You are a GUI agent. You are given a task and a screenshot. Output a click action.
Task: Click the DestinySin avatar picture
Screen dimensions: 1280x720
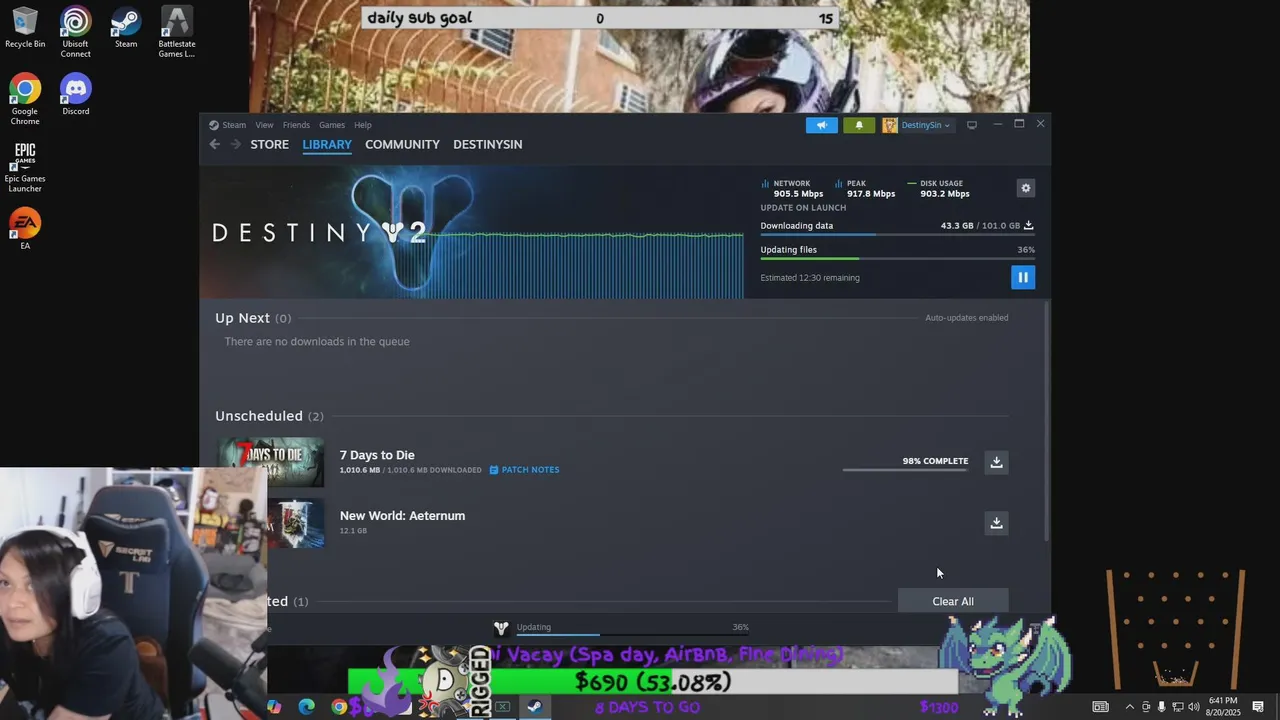[889, 125]
